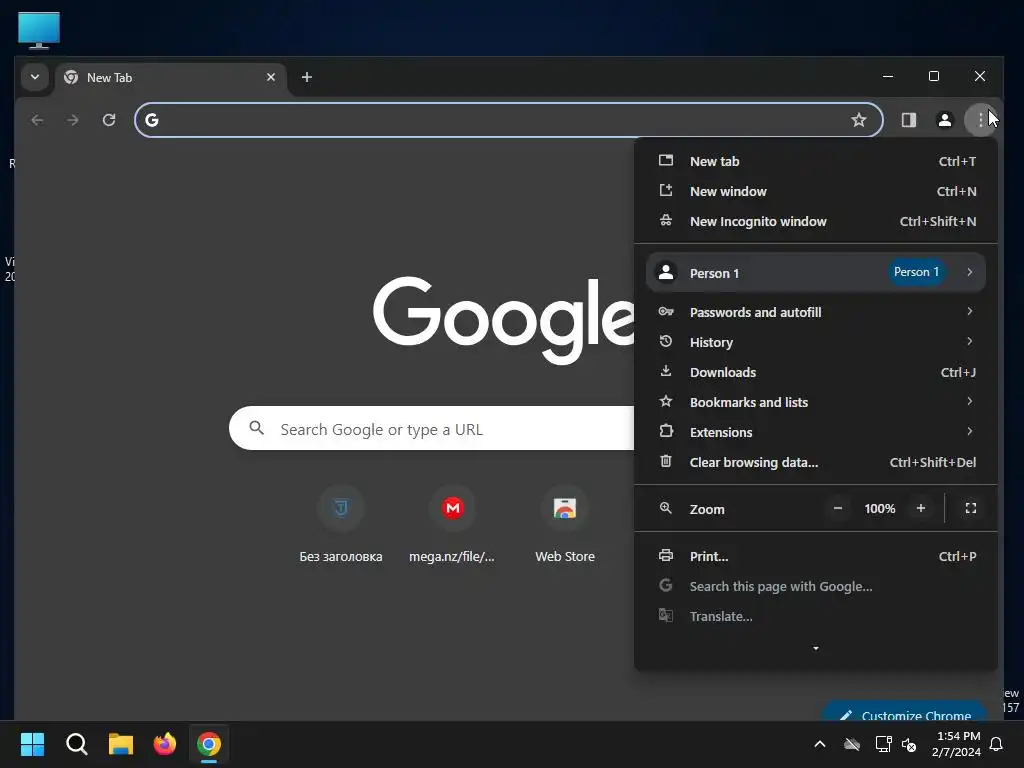This screenshot has height=768, width=1024.
Task: Click the Chrome taskbar icon
Action: tap(209, 744)
